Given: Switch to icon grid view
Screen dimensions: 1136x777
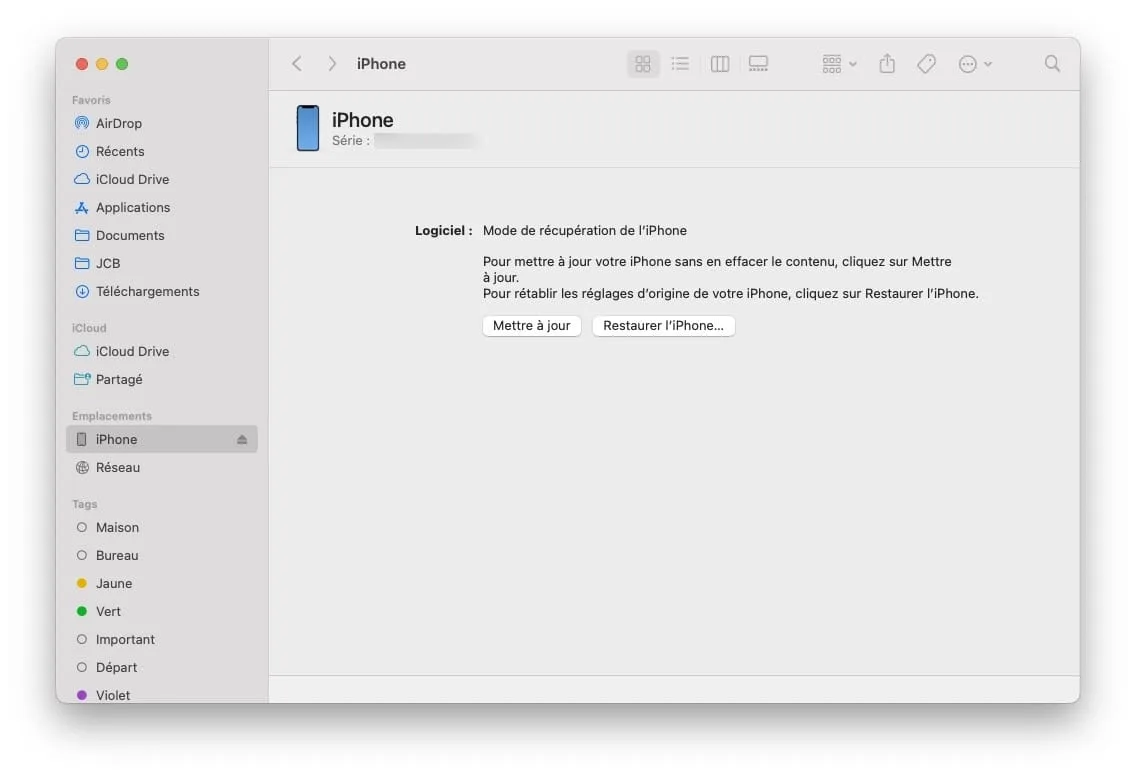Looking at the screenshot, I should point(643,64).
